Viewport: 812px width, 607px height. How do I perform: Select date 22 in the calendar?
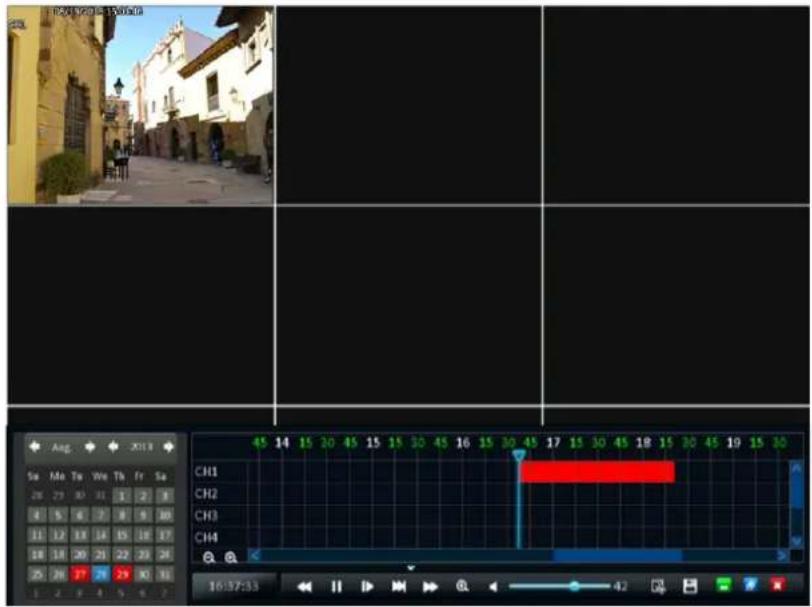122,555
